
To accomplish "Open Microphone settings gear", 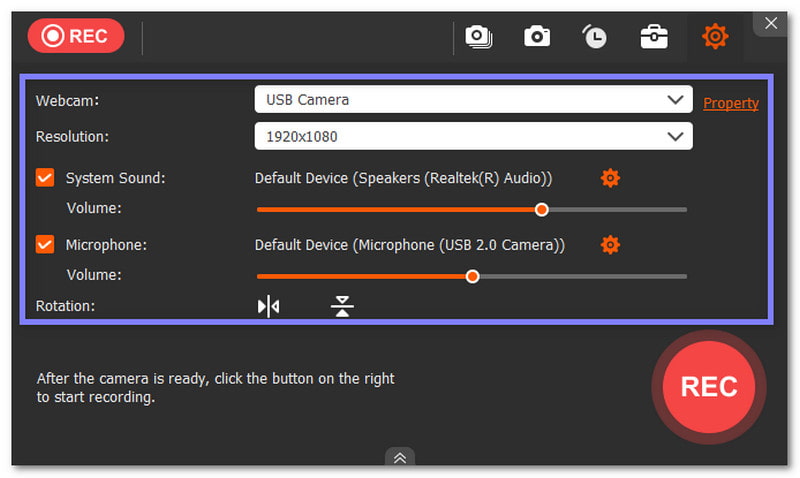I will (610, 244).
